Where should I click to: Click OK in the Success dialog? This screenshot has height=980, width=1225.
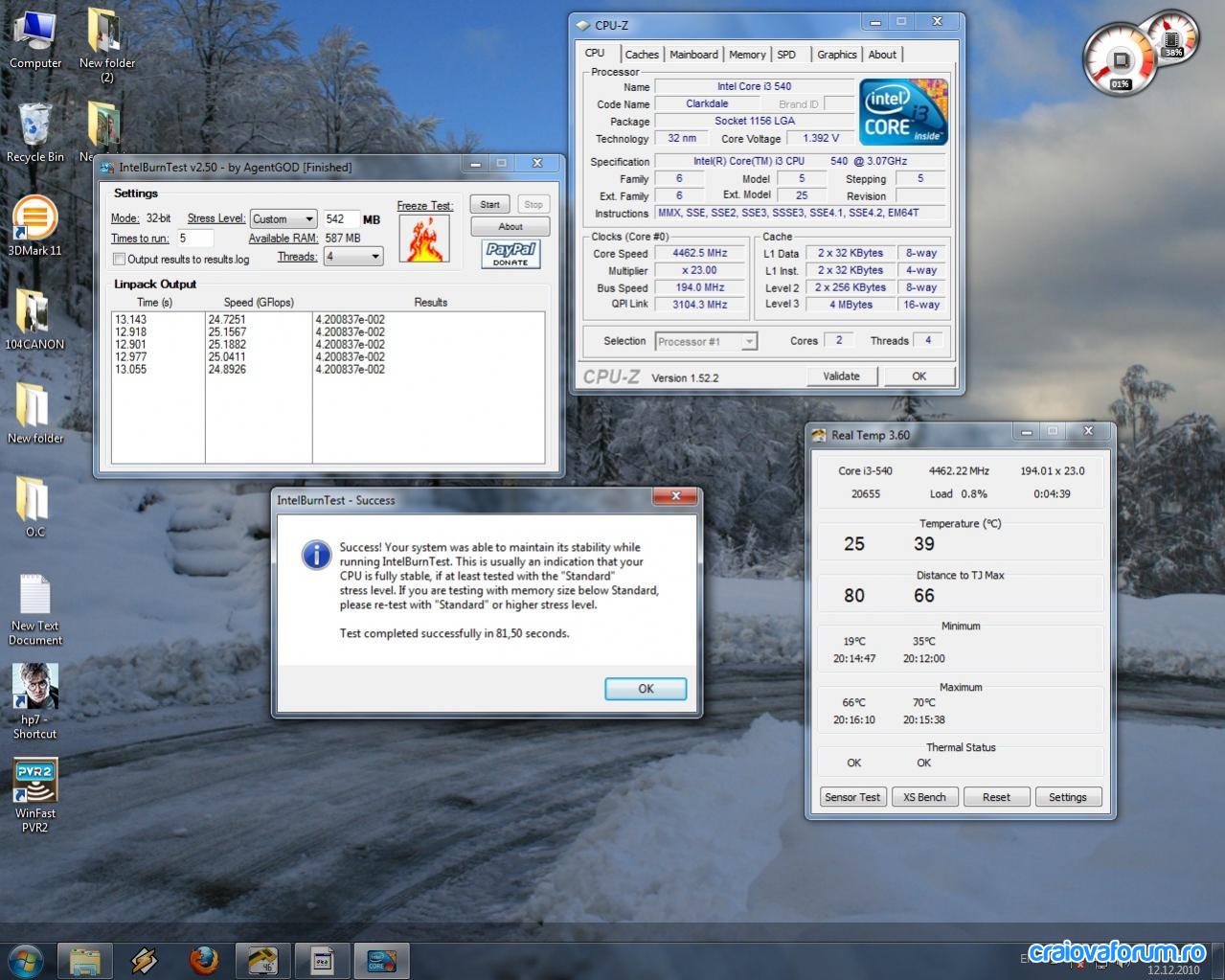click(x=646, y=689)
